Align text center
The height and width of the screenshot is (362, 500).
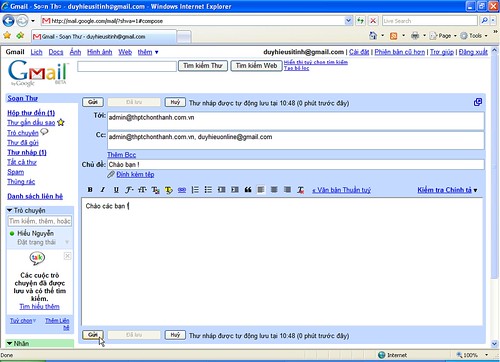274,190
